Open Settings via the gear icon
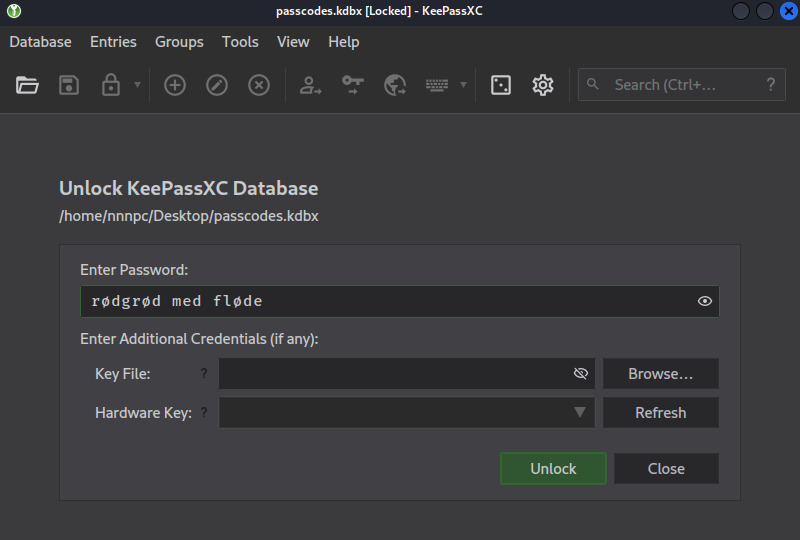Image resolution: width=800 pixels, height=540 pixels. 543,85
